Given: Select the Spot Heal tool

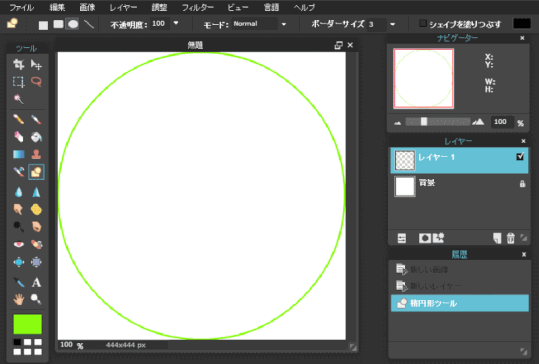Looking at the screenshot, I should coord(36,244).
